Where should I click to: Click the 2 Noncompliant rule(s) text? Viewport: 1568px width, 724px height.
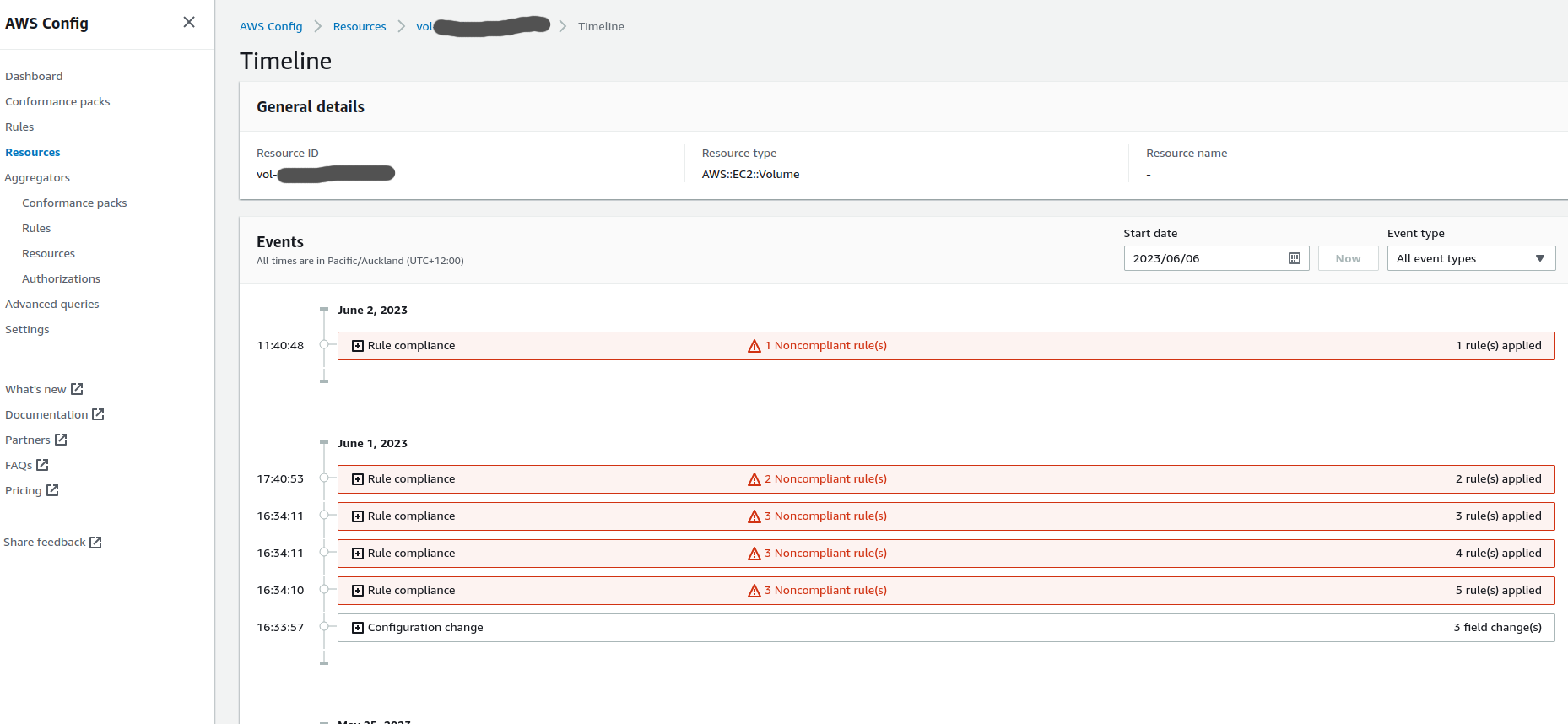pyautogui.click(x=826, y=479)
